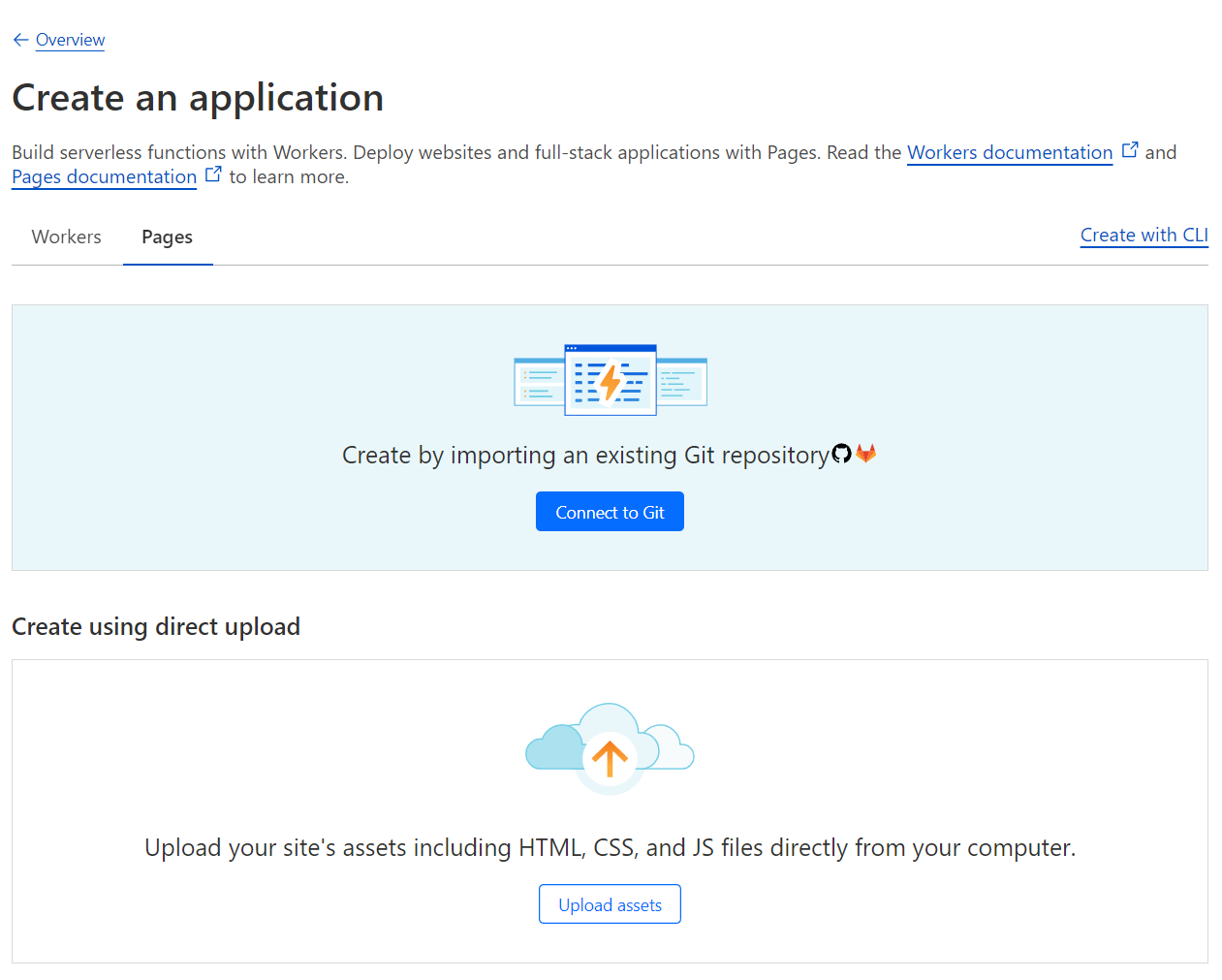Open the Overview breadcrumb link
This screenshot has width=1222, height=980.
click(x=70, y=40)
